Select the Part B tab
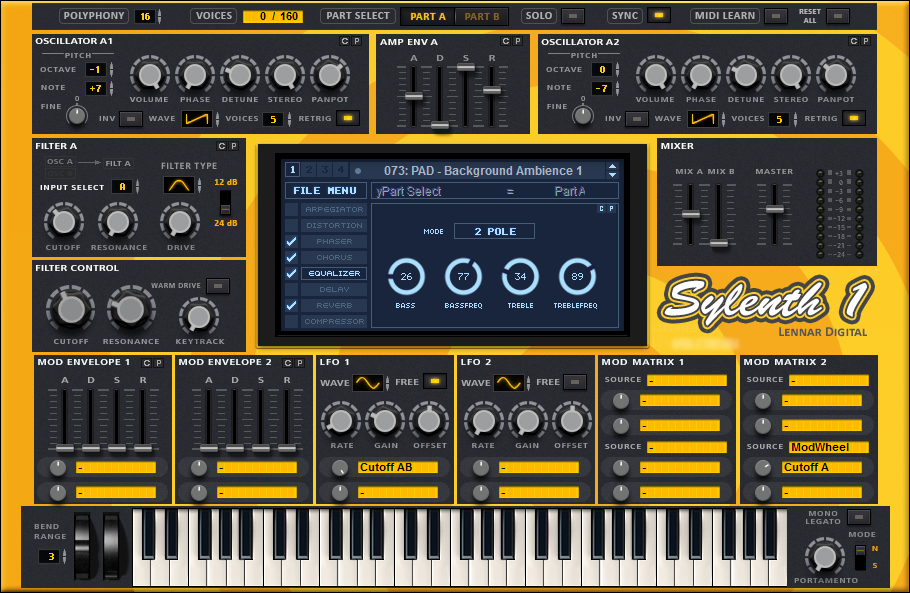Image resolution: width=910 pixels, height=593 pixels. 482,16
